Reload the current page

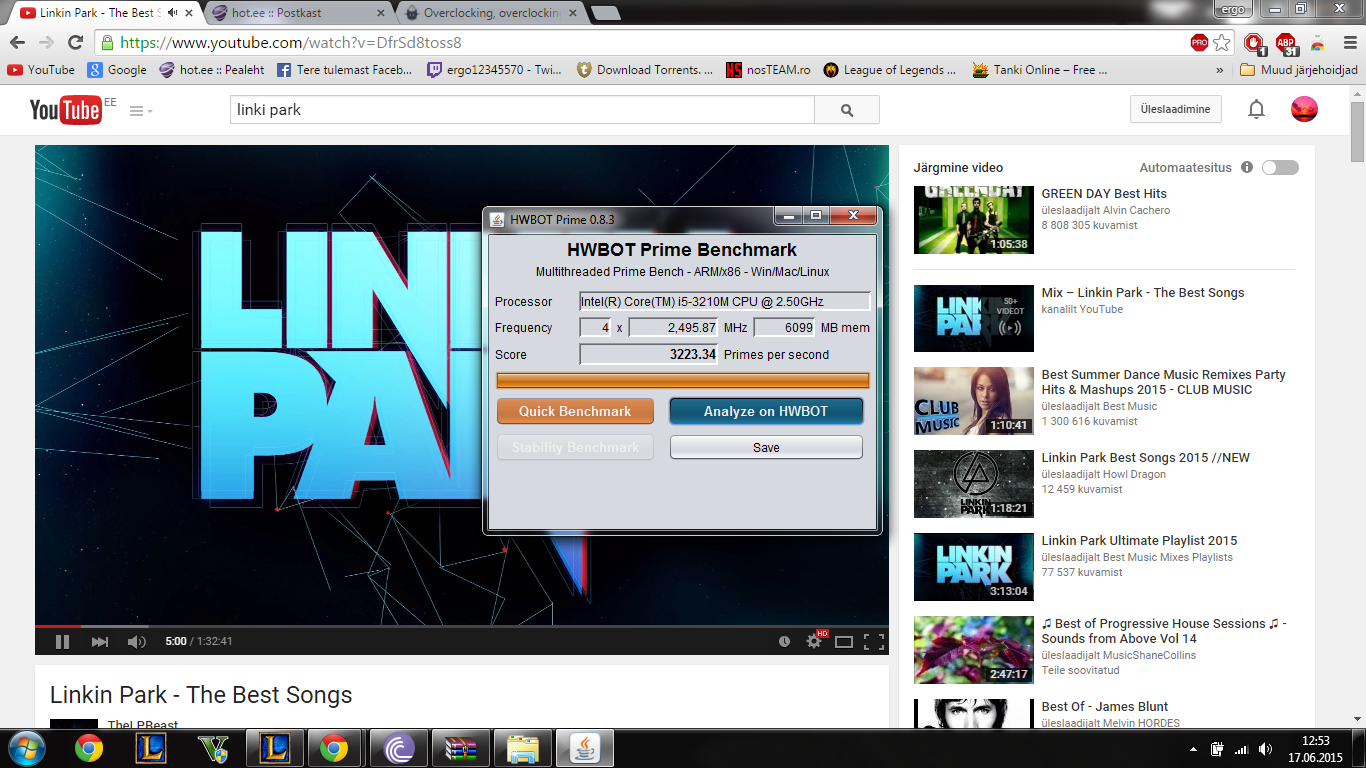(75, 43)
